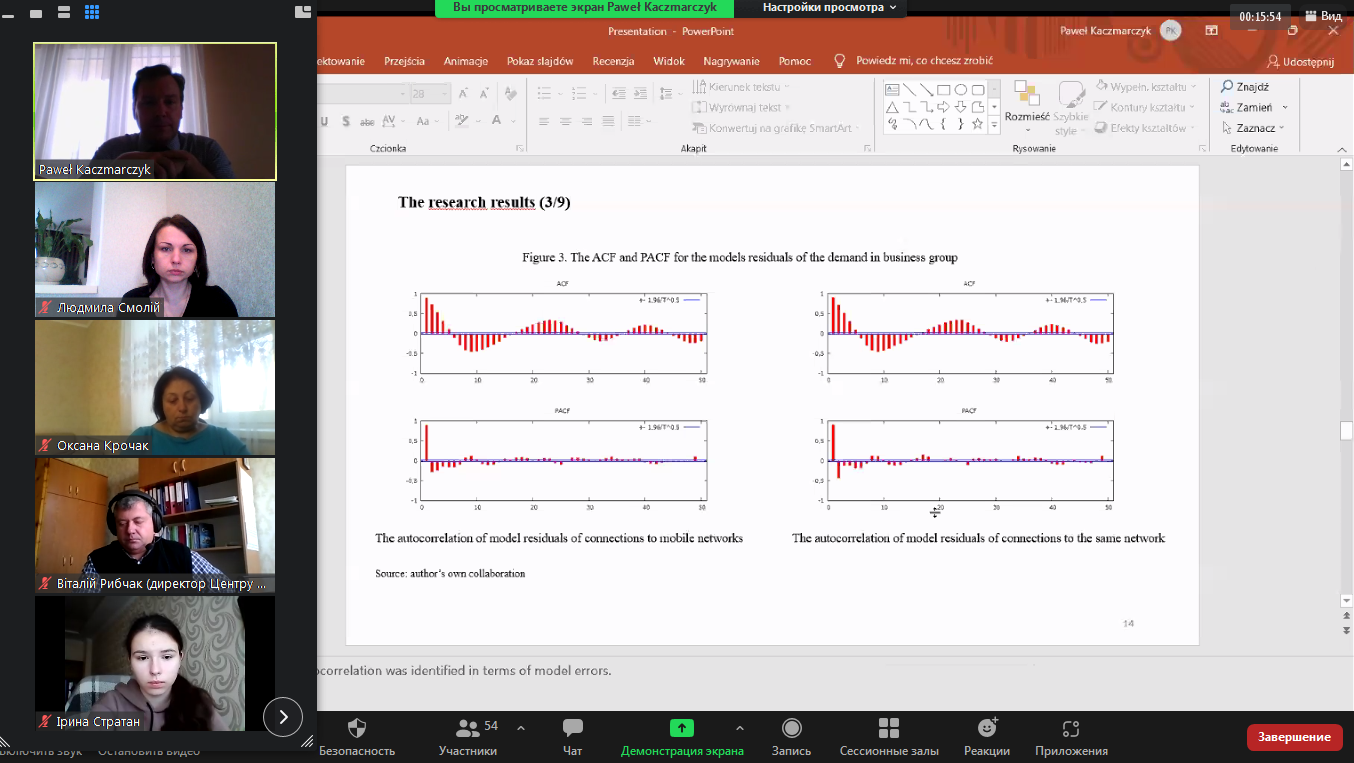
Task: Select the triangle shape in shapes gallery
Action: coord(892,106)
